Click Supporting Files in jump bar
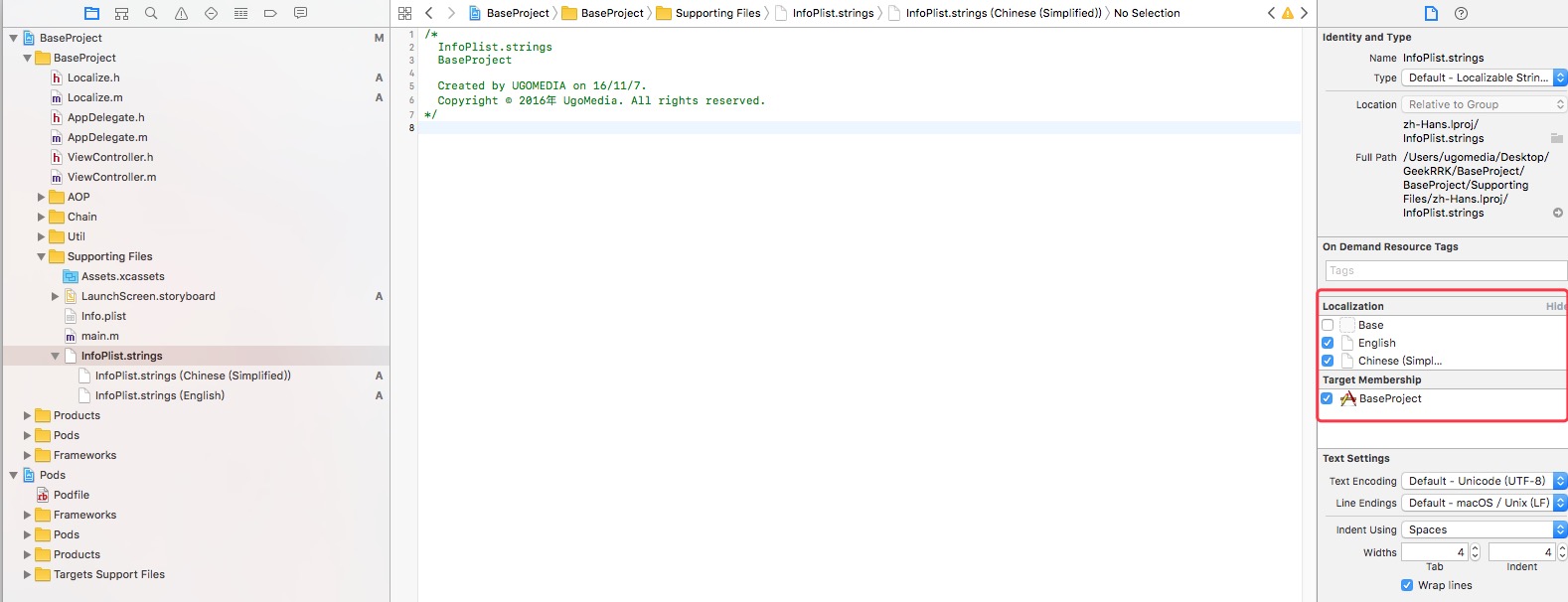The image size is (1568, 602). (x=708, y=13)
